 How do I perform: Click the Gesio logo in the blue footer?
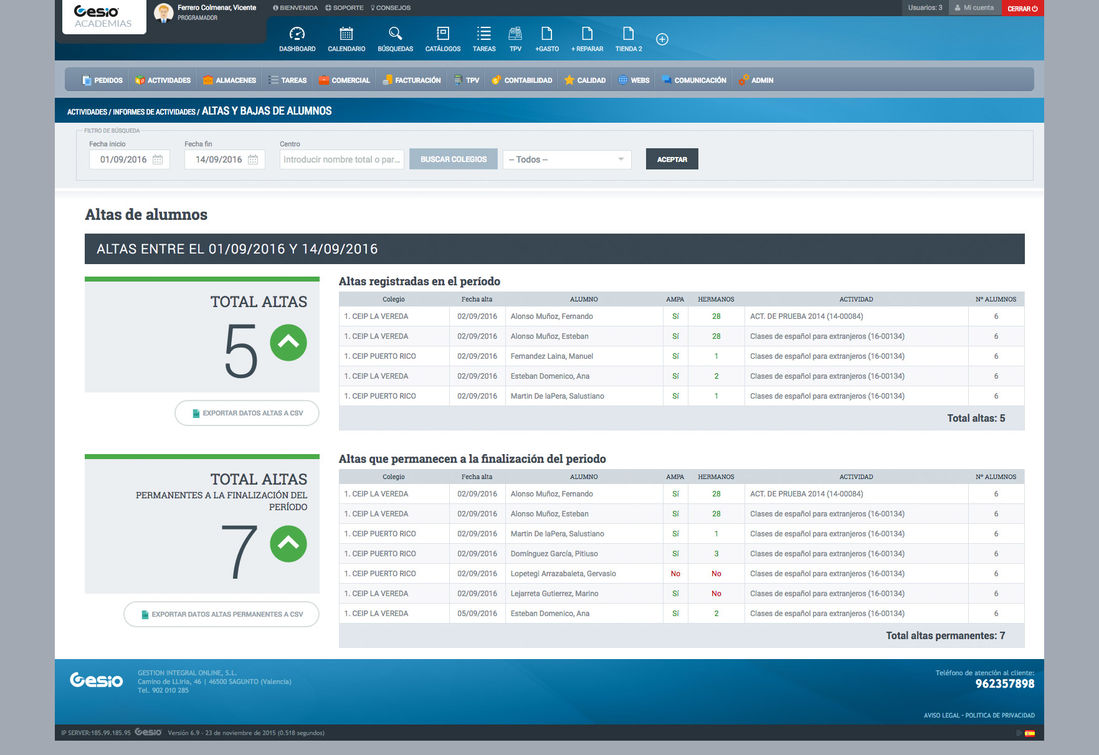(x=96, y=680)
